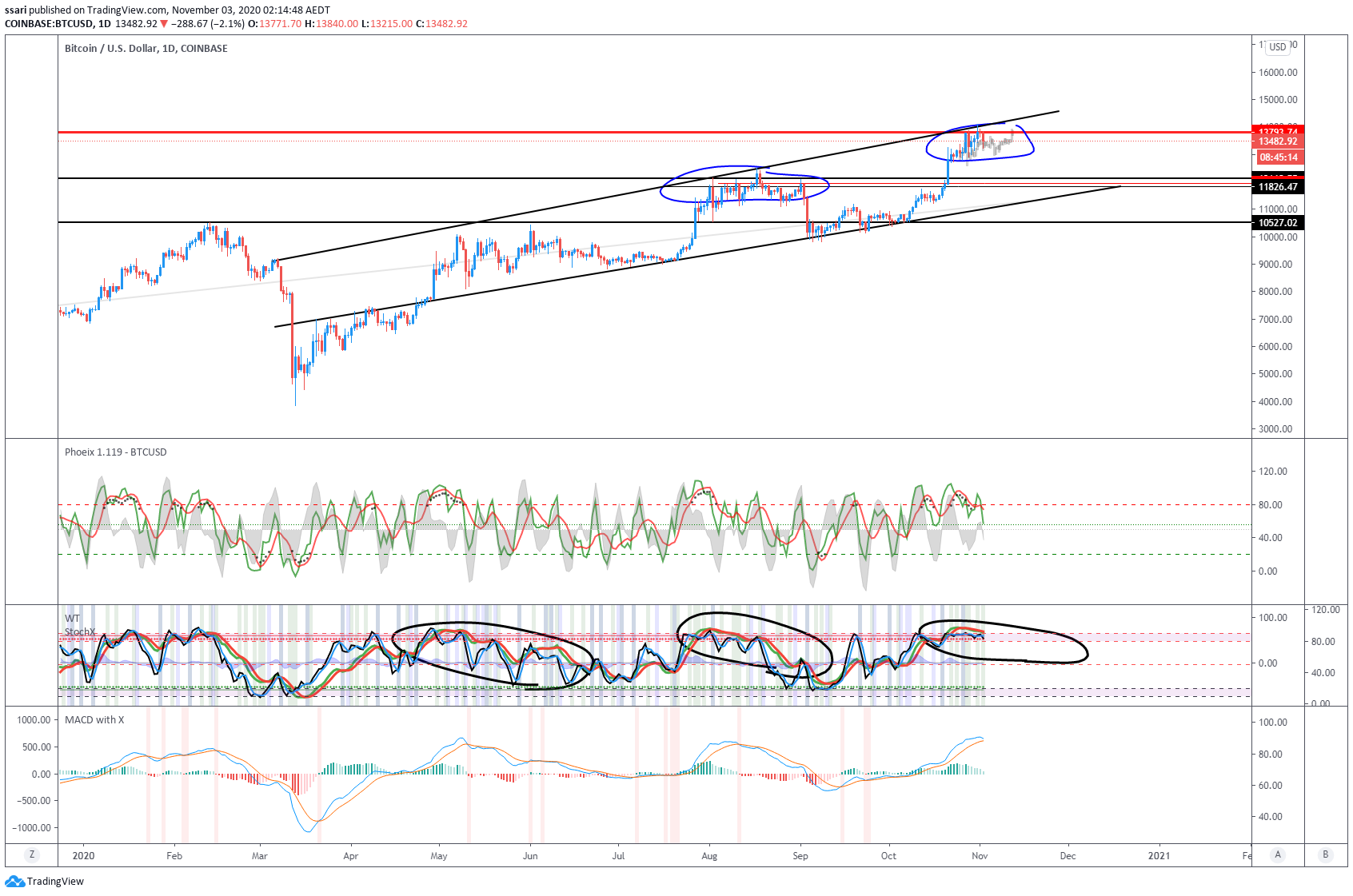The image size is (1353, 896).
Task: Click the 11826.47 price level label
Action: click(1278, 187)
